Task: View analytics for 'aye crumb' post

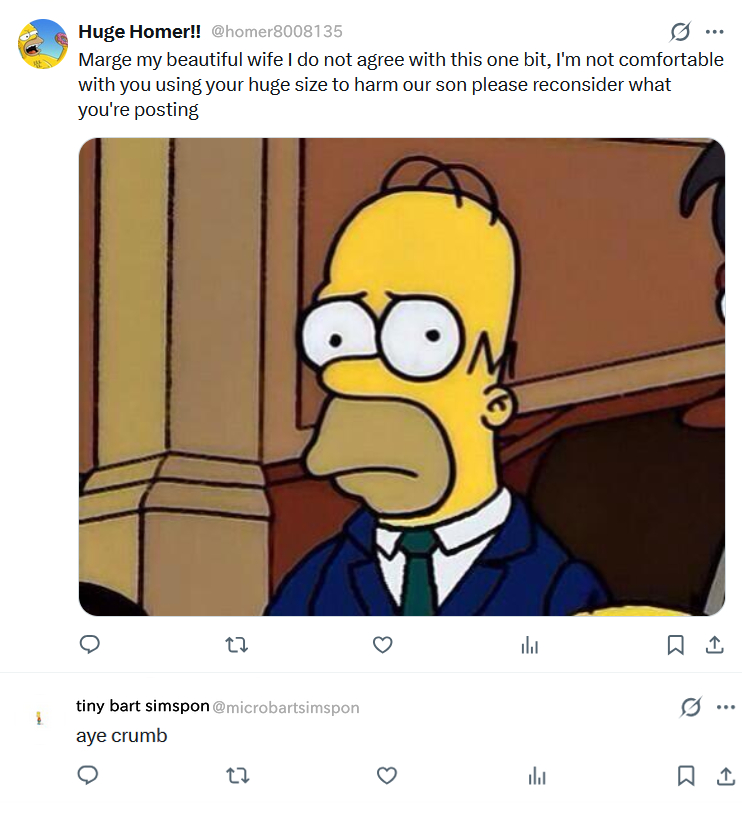Action: (x=537, y=776)
